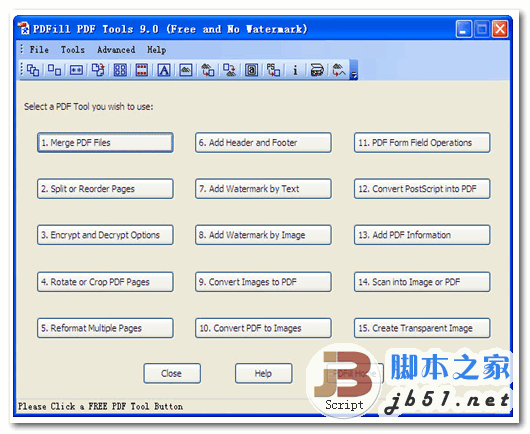530x434 pixels.
Task: Open the Help menu in the menu bar
Action: [x=156, y=50]
